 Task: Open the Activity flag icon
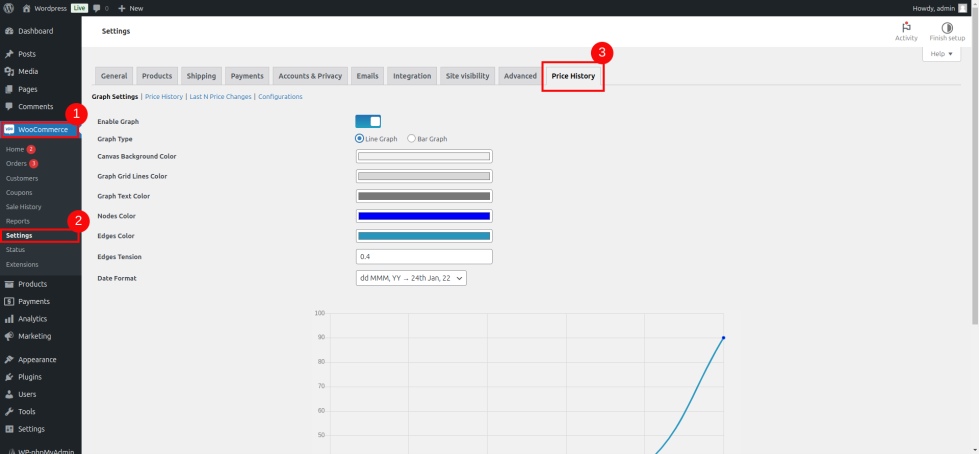coord(906,27)
